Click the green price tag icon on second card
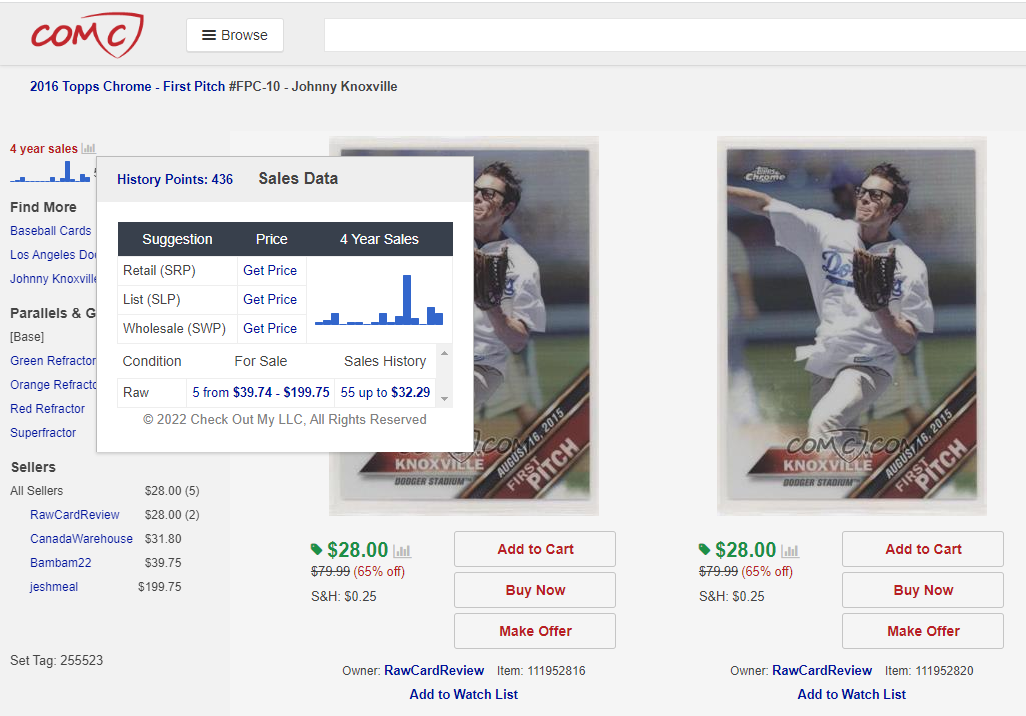This screenshot has width=1026, height=716. pos(705,549)
